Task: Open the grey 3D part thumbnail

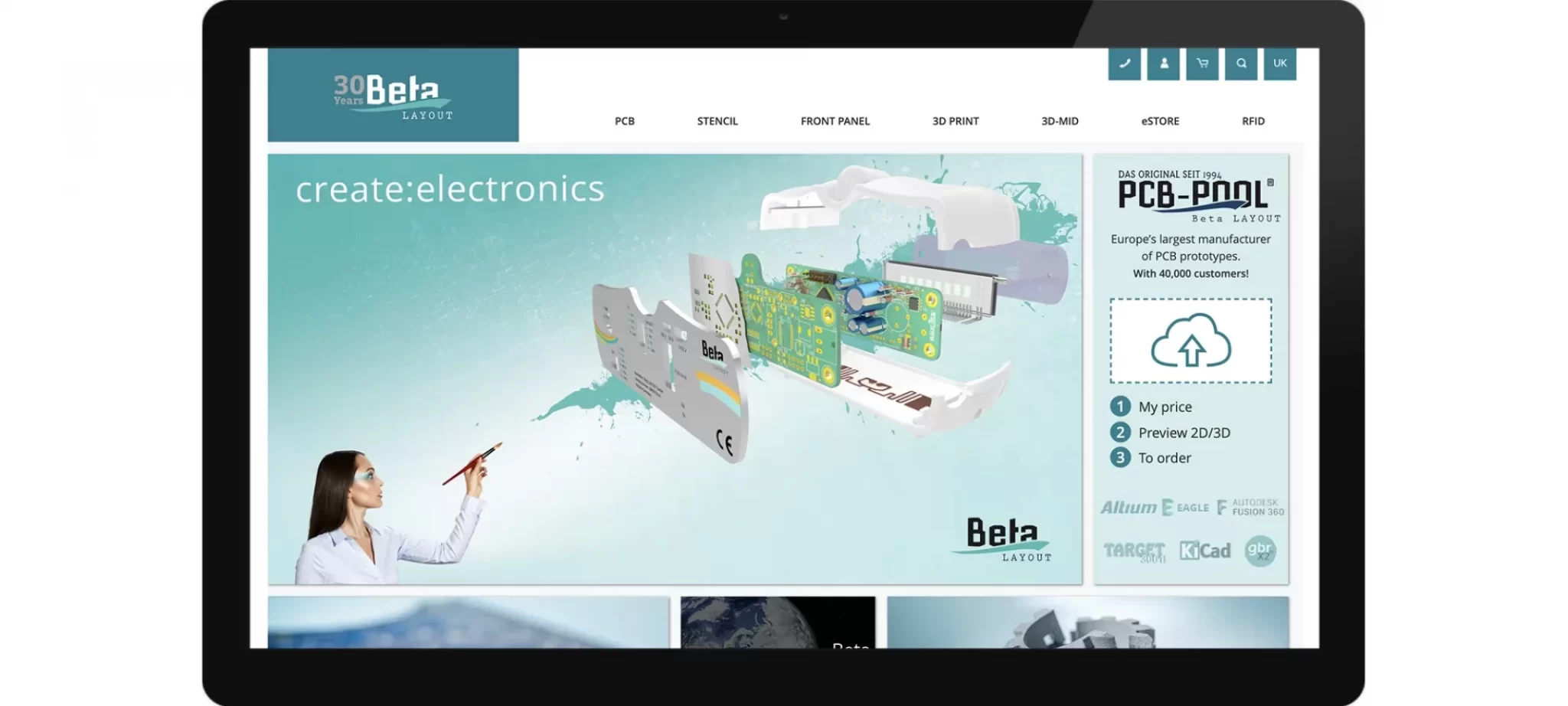Action: 1088,623
